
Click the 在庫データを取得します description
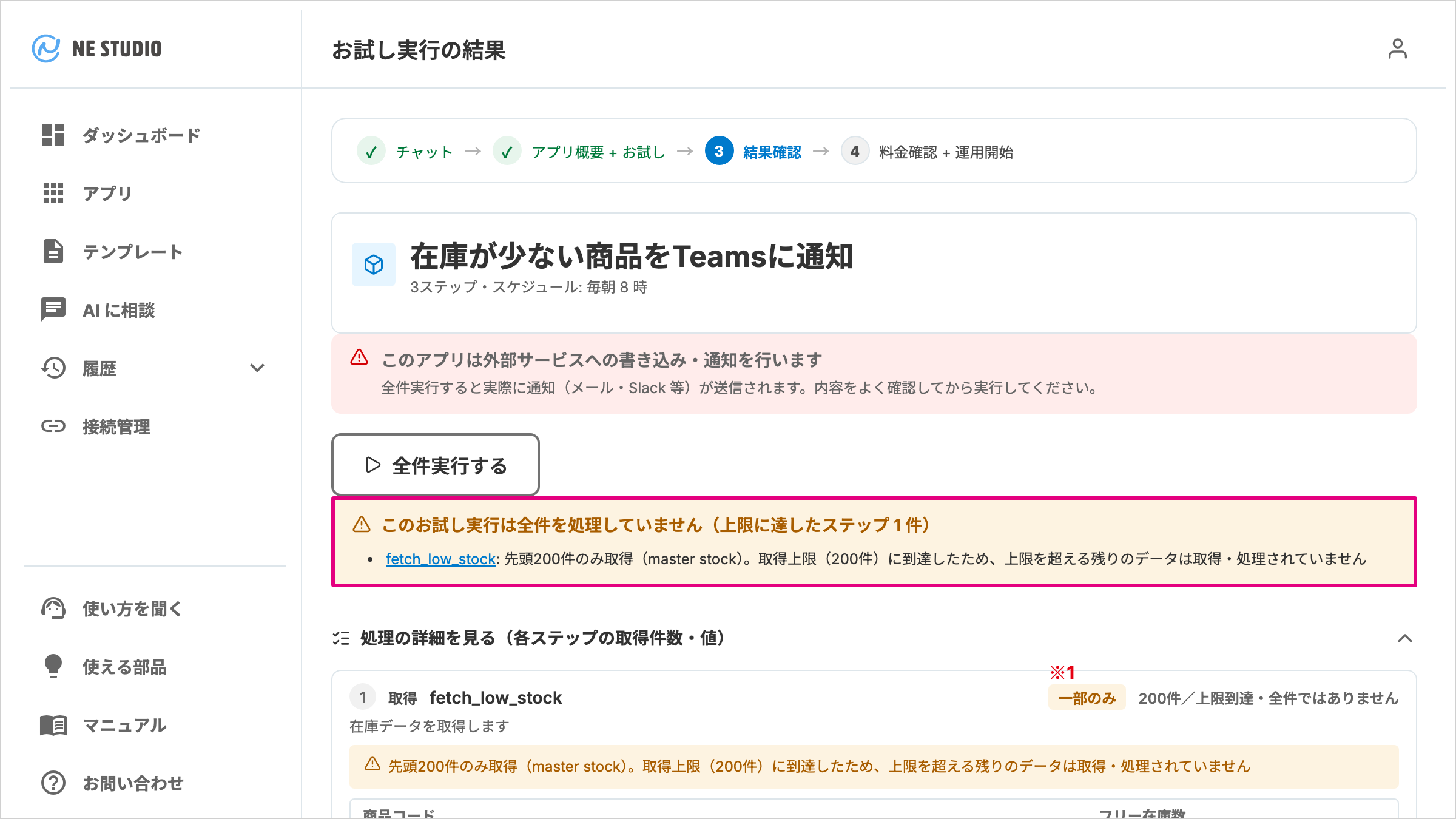(430, 726)
